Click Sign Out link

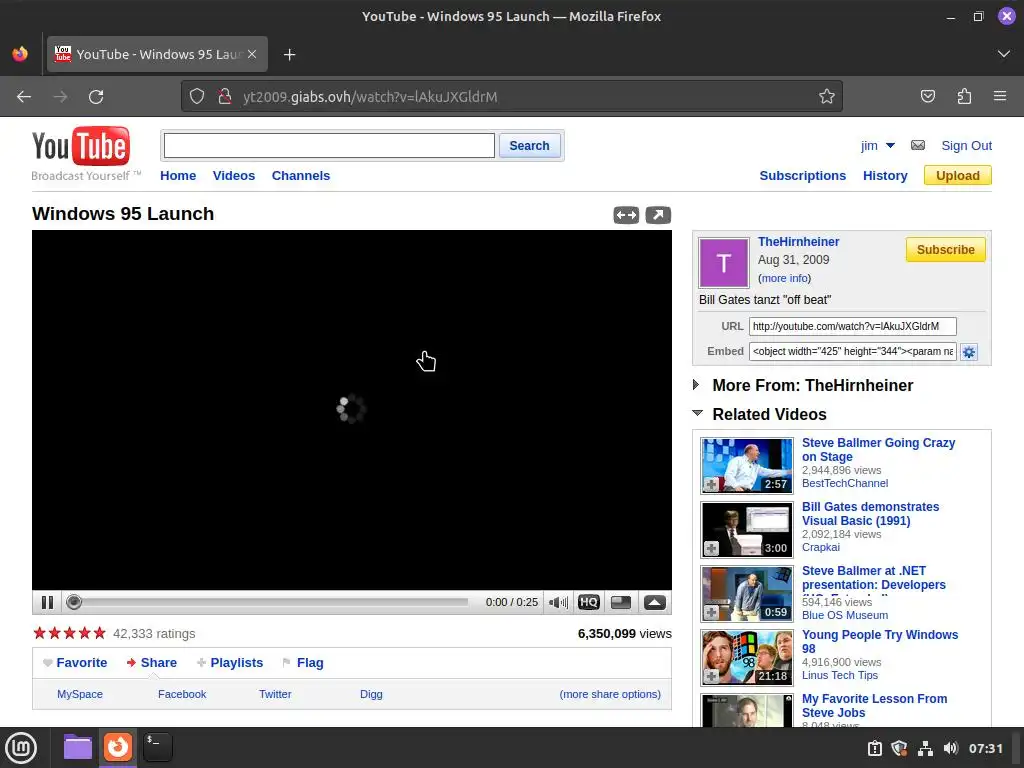(x=967, y=146)
